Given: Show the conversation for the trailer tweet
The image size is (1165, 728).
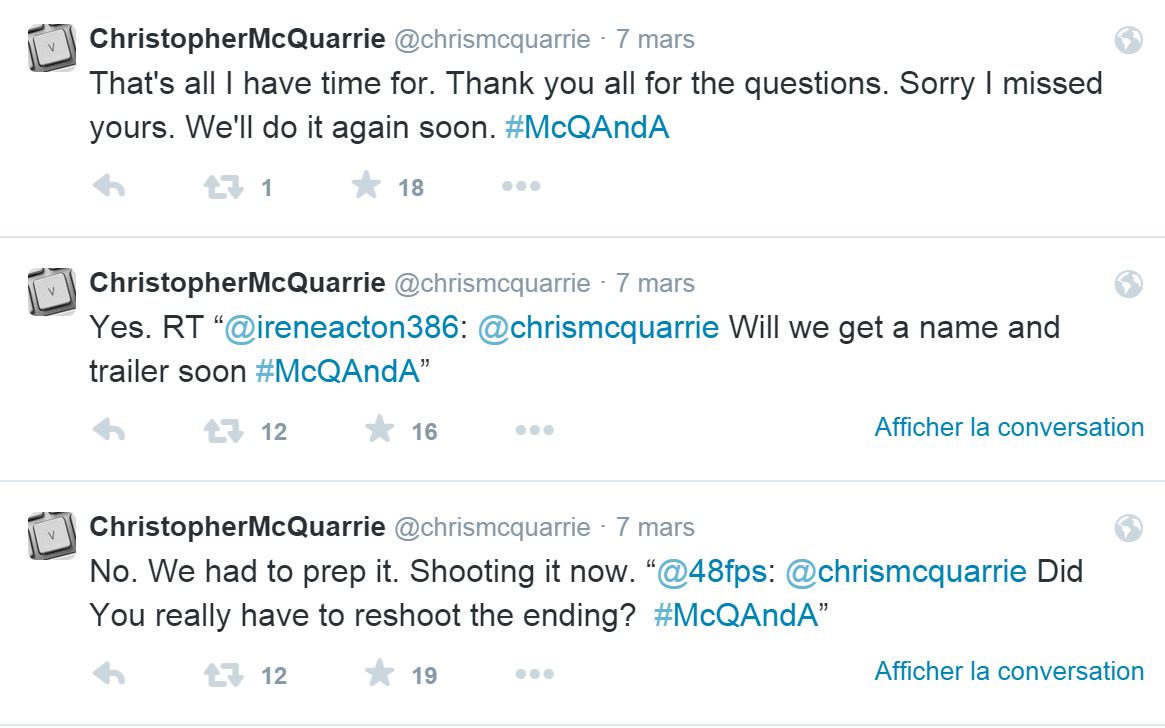Looking at the screenshot, I should pyautogui.click(x=1008, y=427).
